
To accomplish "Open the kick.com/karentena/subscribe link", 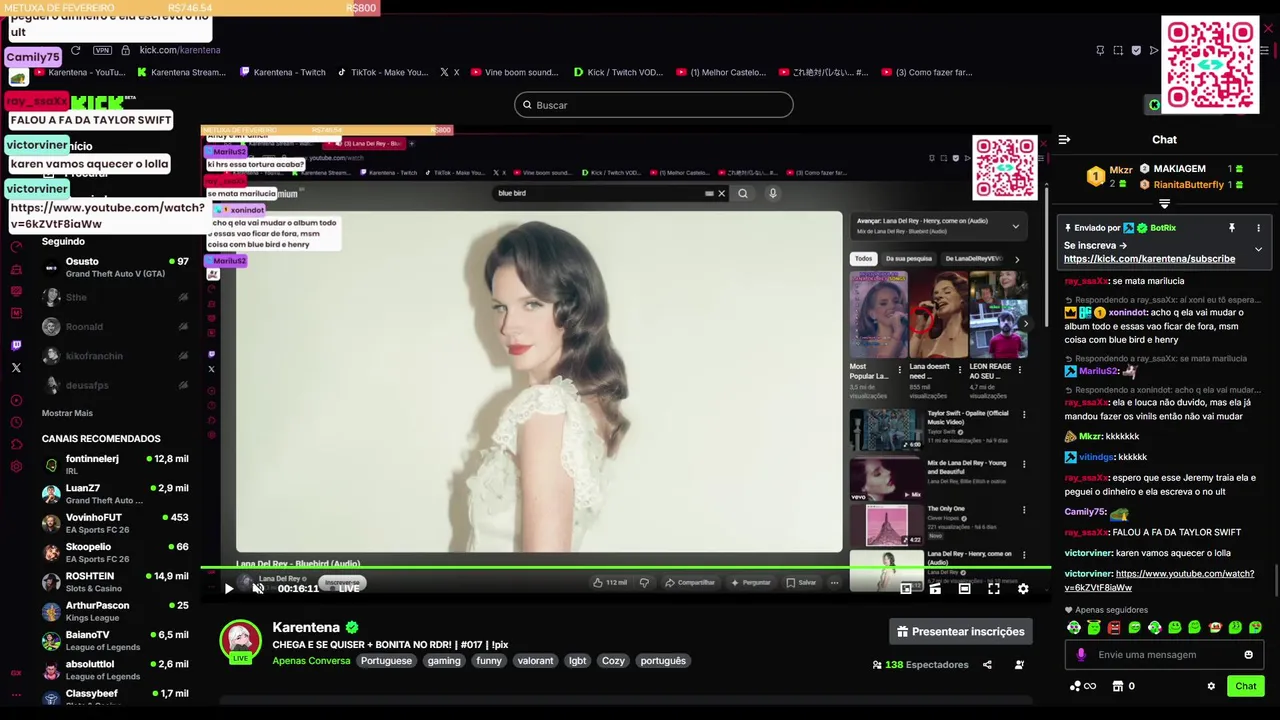I will click(1149, 259).
